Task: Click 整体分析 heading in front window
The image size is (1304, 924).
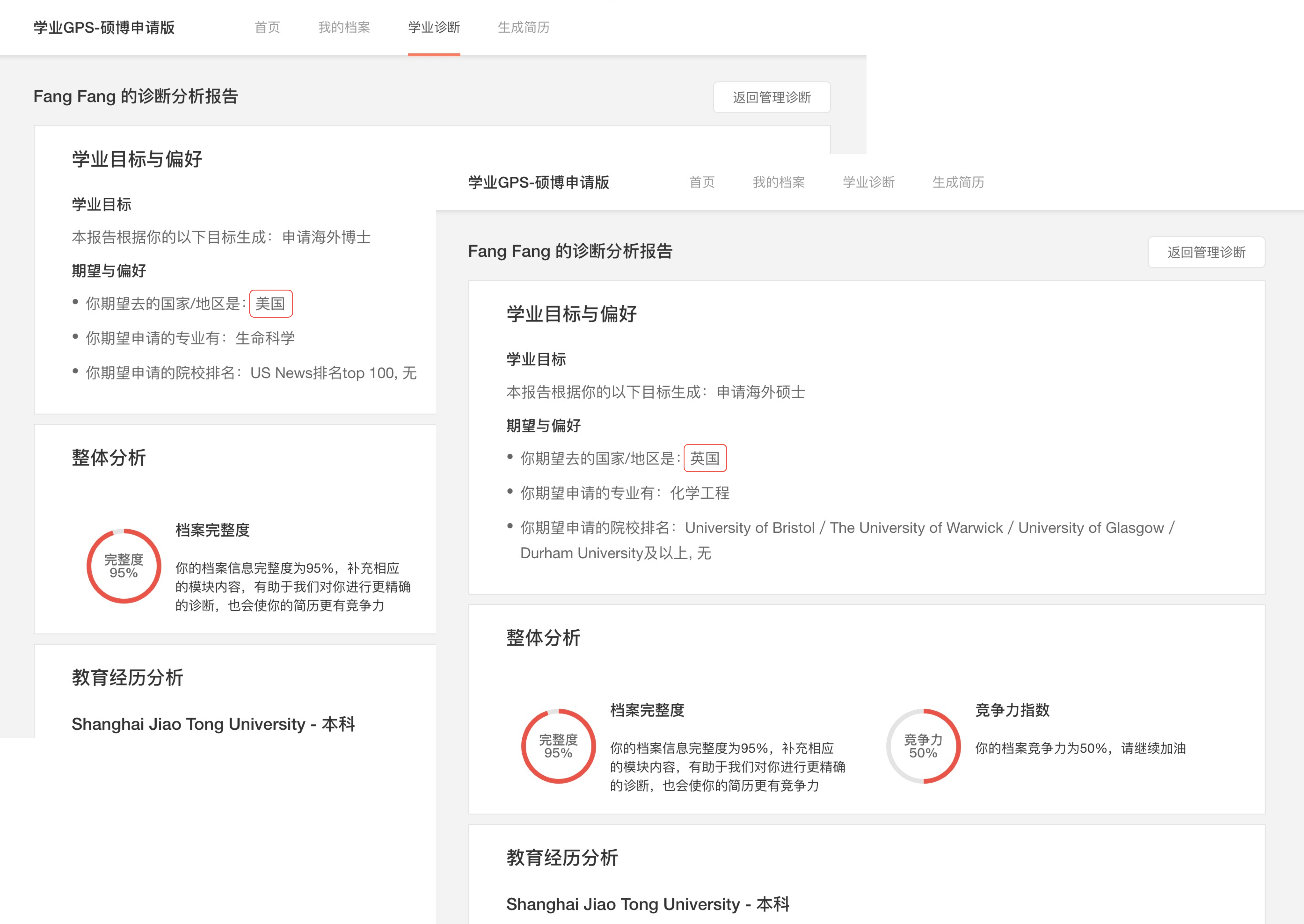Action: point(543,638)
